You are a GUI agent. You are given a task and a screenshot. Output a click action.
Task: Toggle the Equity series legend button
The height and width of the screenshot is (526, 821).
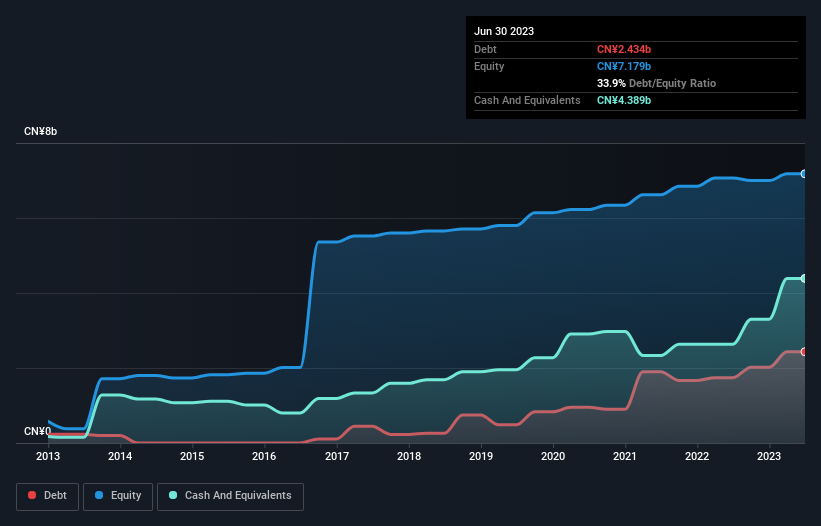[x=118, y=496]
